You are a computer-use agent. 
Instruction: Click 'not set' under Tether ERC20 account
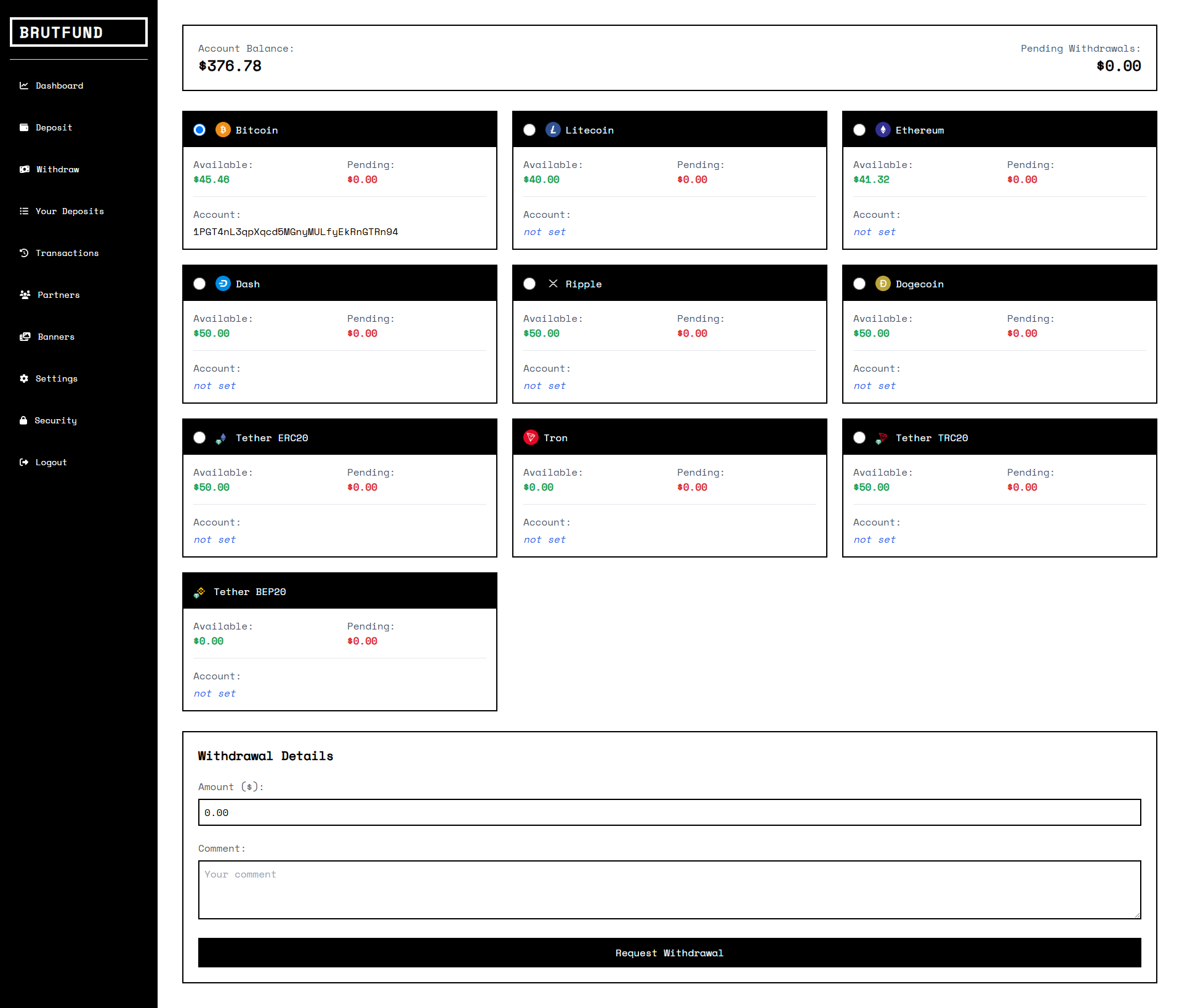[214, 540]
